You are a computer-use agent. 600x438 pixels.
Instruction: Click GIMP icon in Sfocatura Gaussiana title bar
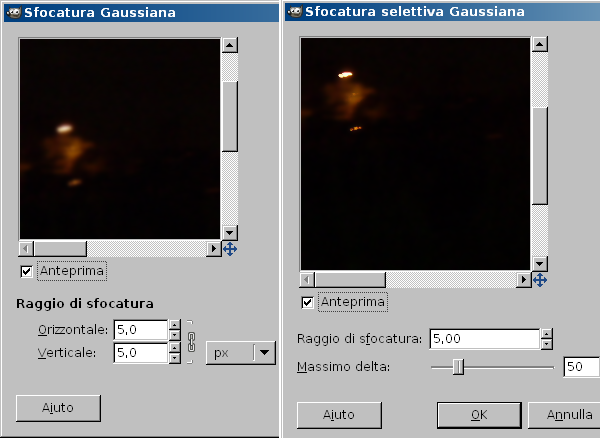coord(13,12)
